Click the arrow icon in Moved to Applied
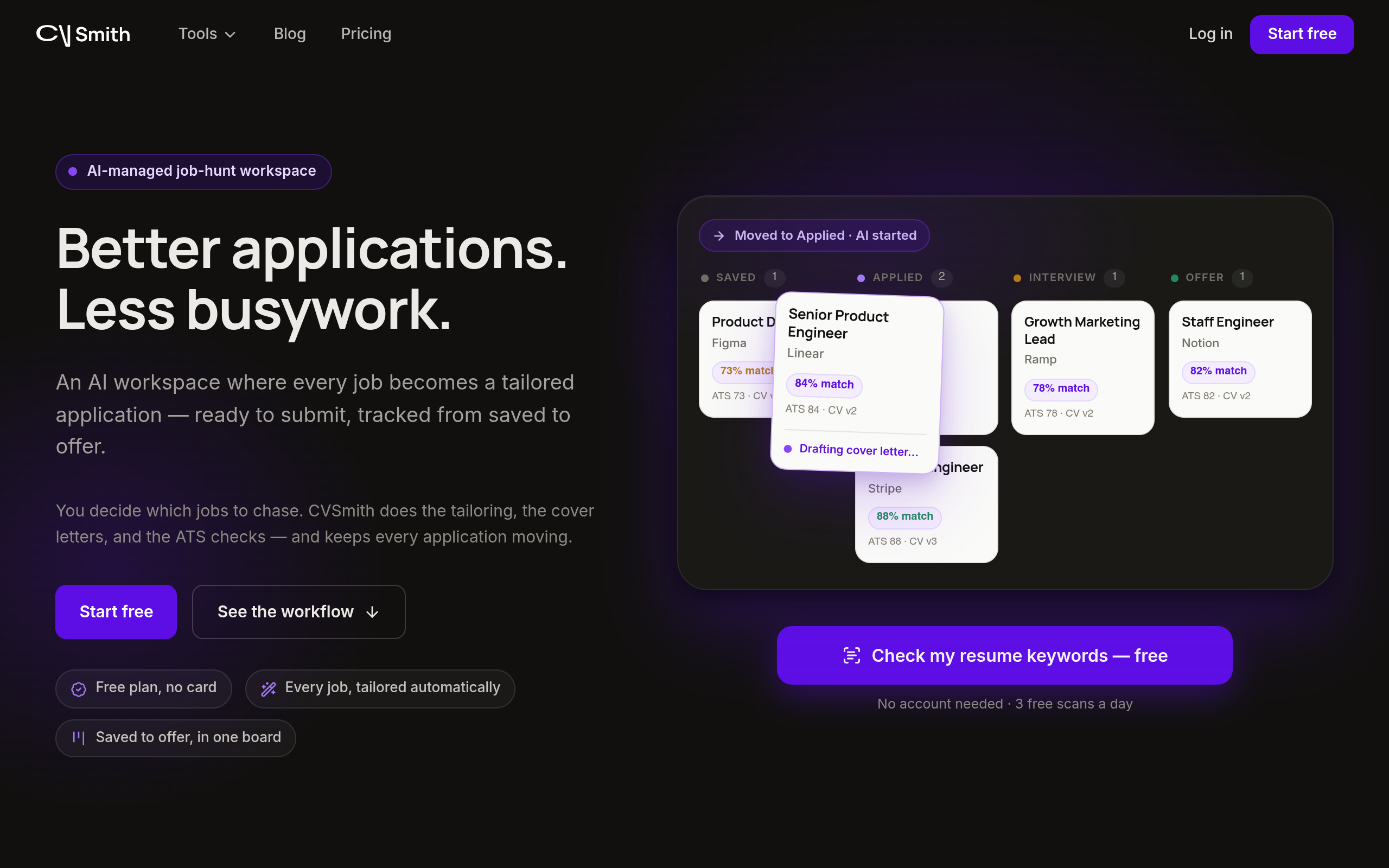 (x=718, y=236)
